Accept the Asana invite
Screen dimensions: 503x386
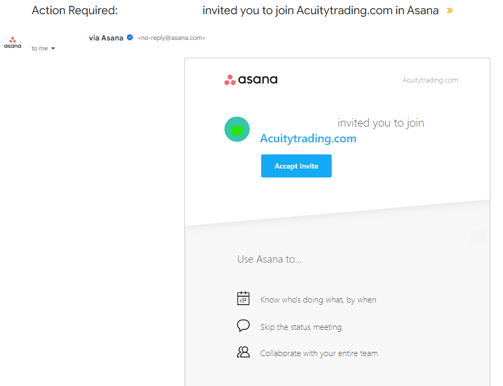(x=296, y=166)
